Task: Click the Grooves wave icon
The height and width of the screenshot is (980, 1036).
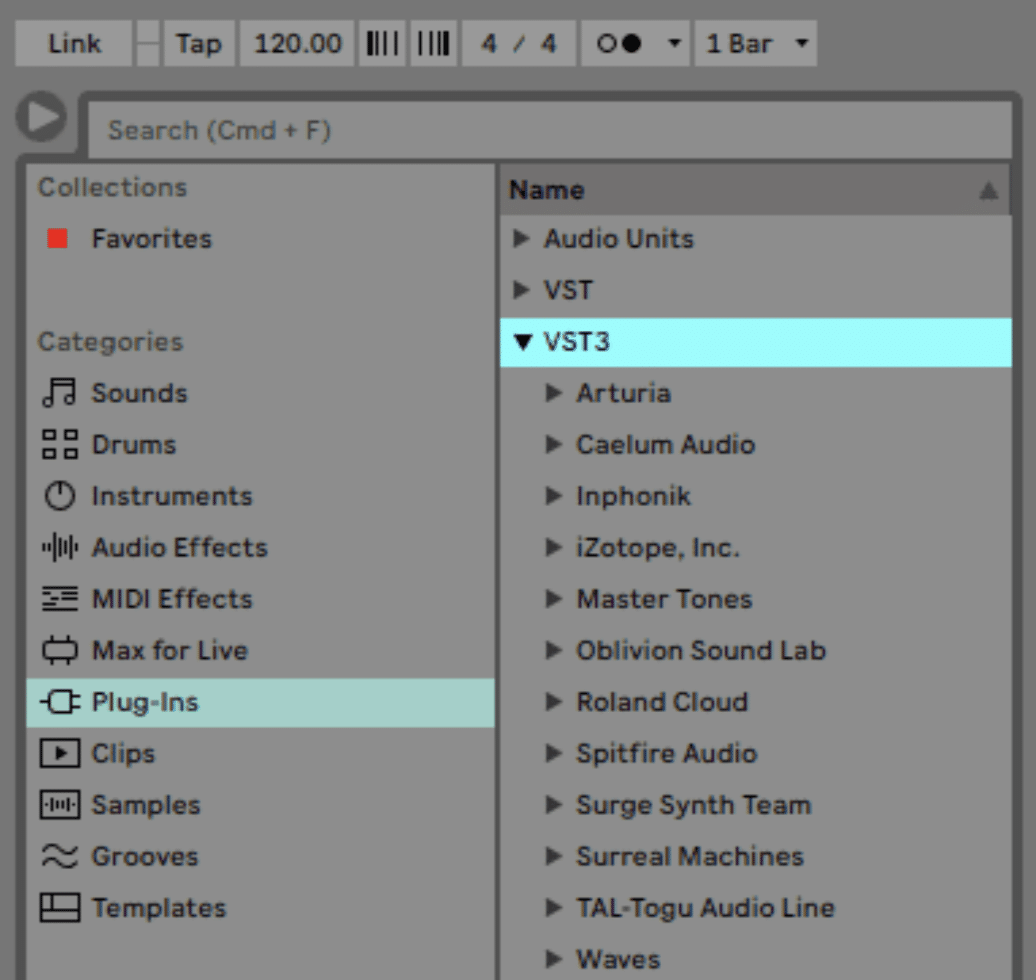Action: [x=59, y=856]
